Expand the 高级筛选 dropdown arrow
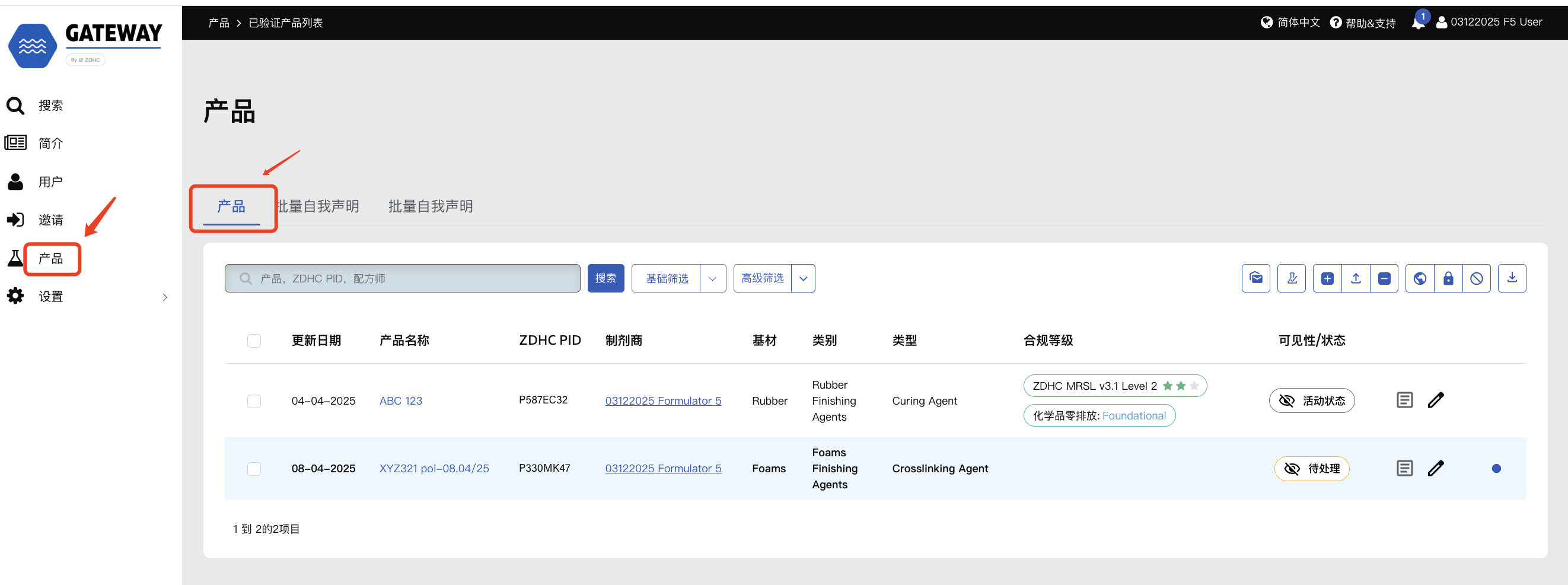 (x=803, y=278)
